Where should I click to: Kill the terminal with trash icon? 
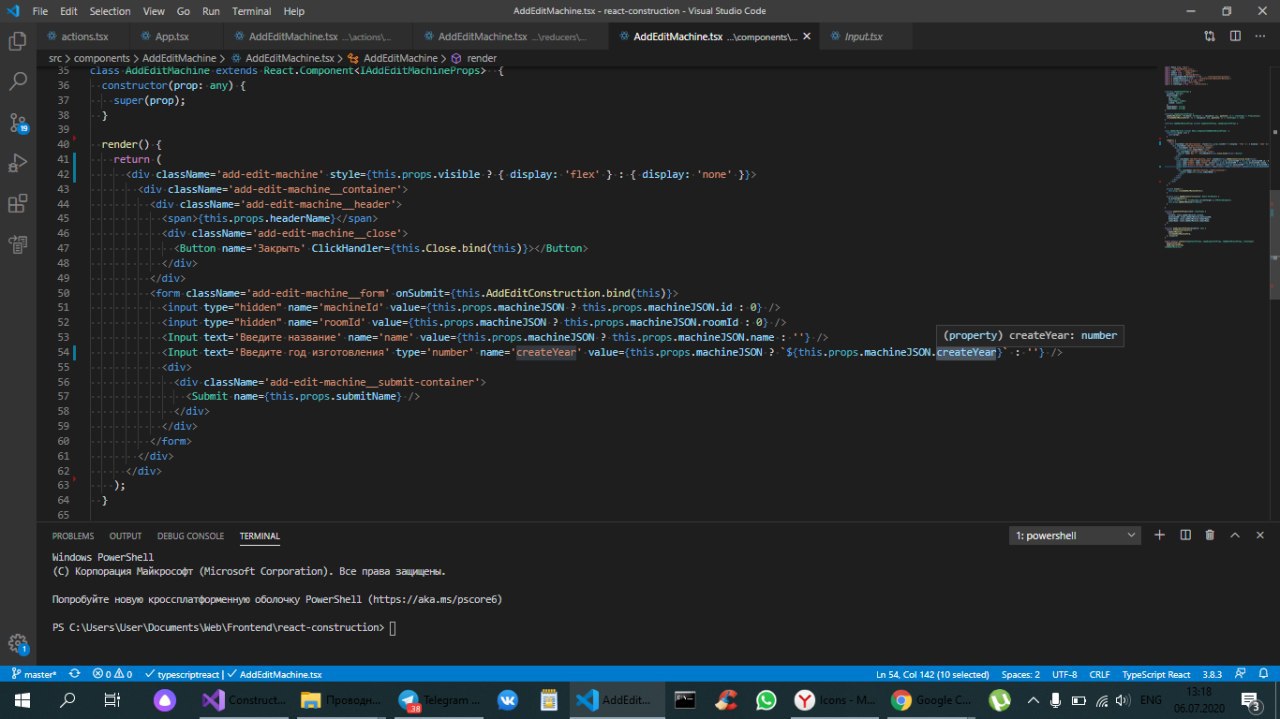1210,535
